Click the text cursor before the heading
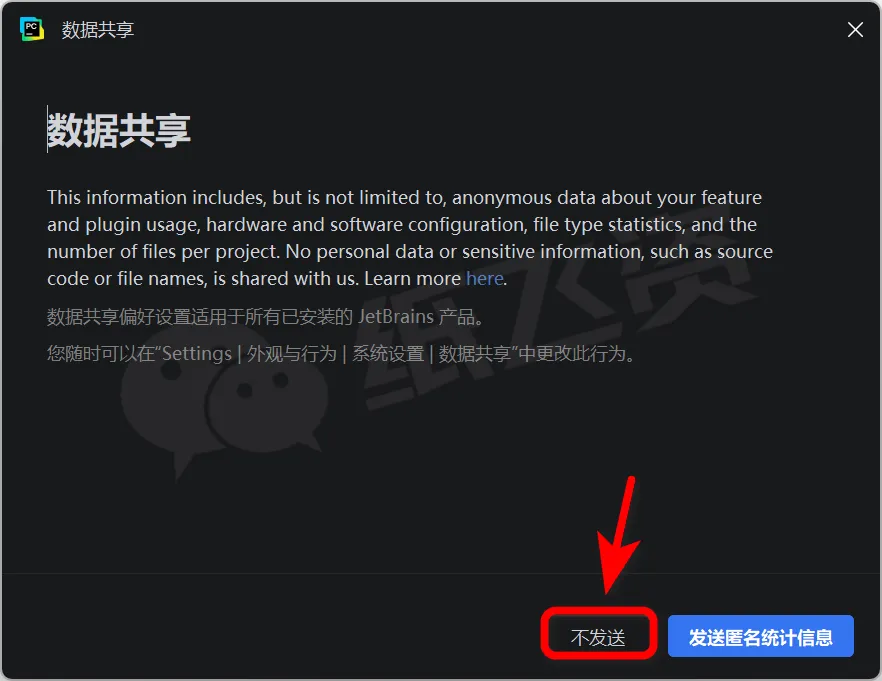The height and width of the screenshot is (681, 882). [47, 129]
